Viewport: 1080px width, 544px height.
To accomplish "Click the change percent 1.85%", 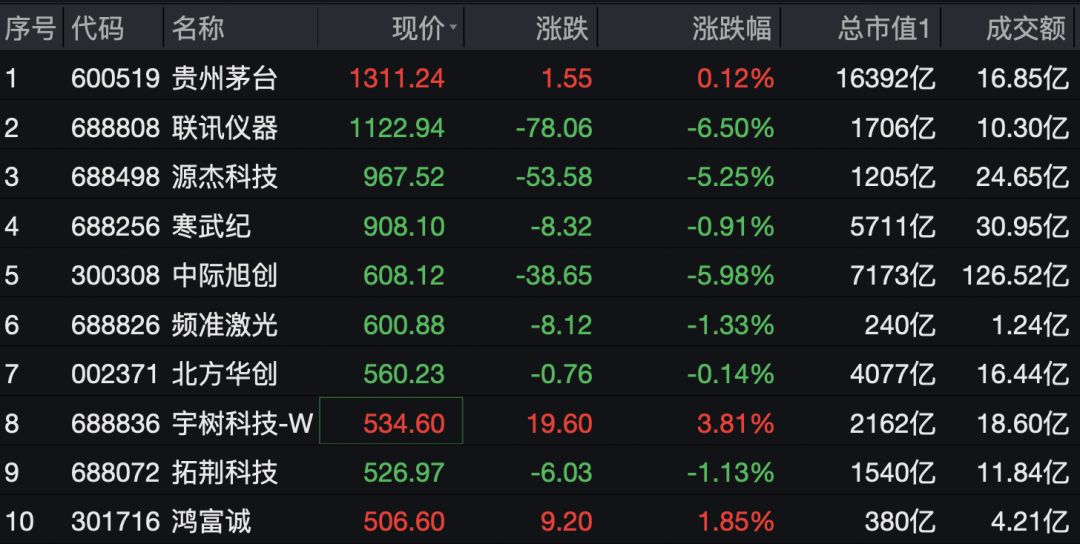I will [736, 522].
